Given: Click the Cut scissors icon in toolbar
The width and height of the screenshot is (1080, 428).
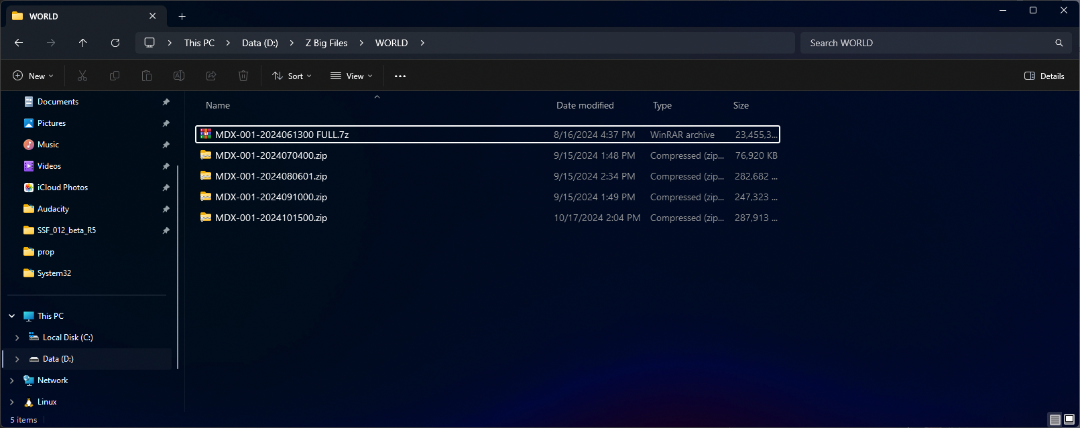Looking at the screenshot, I should [x=83, y=76].
